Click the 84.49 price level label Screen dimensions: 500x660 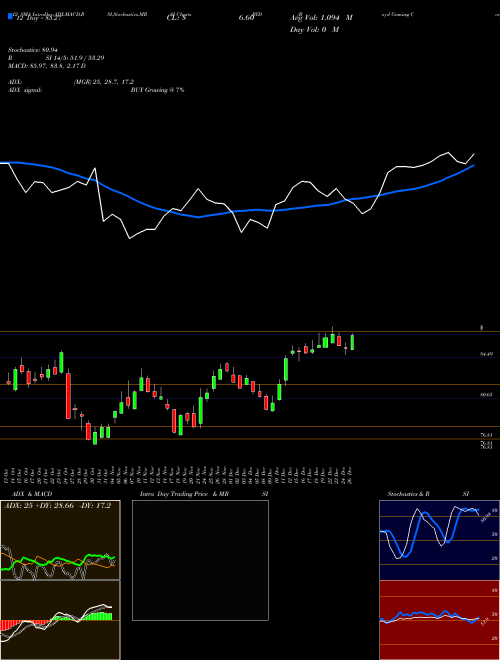[487, 355]
